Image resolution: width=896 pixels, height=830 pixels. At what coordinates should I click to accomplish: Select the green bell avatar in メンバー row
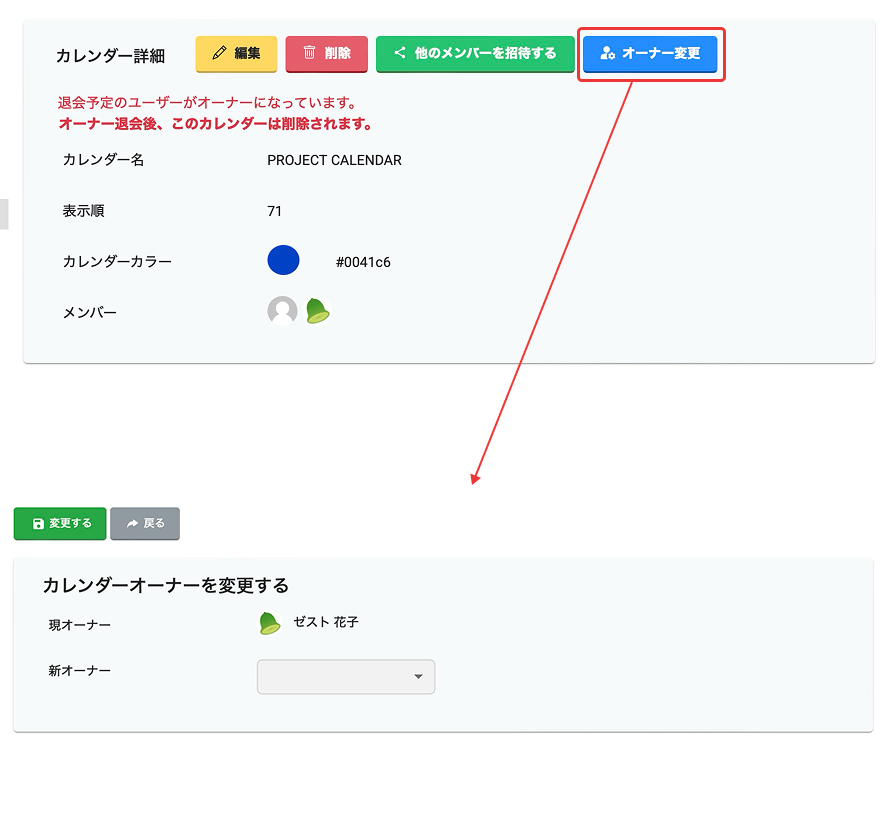(318, 311)
